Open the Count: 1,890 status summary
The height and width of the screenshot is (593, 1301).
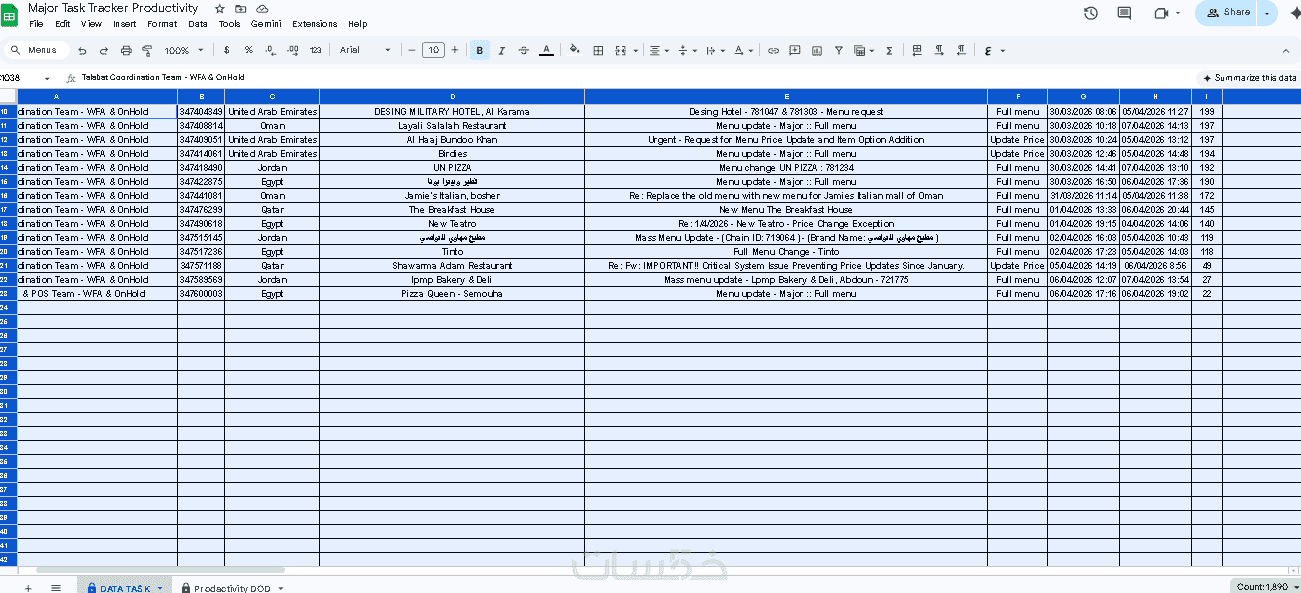1264,586
